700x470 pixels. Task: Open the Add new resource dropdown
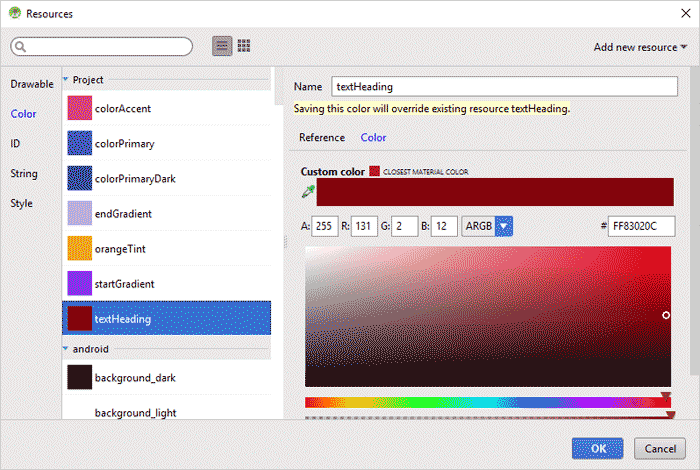pos(640,47)
